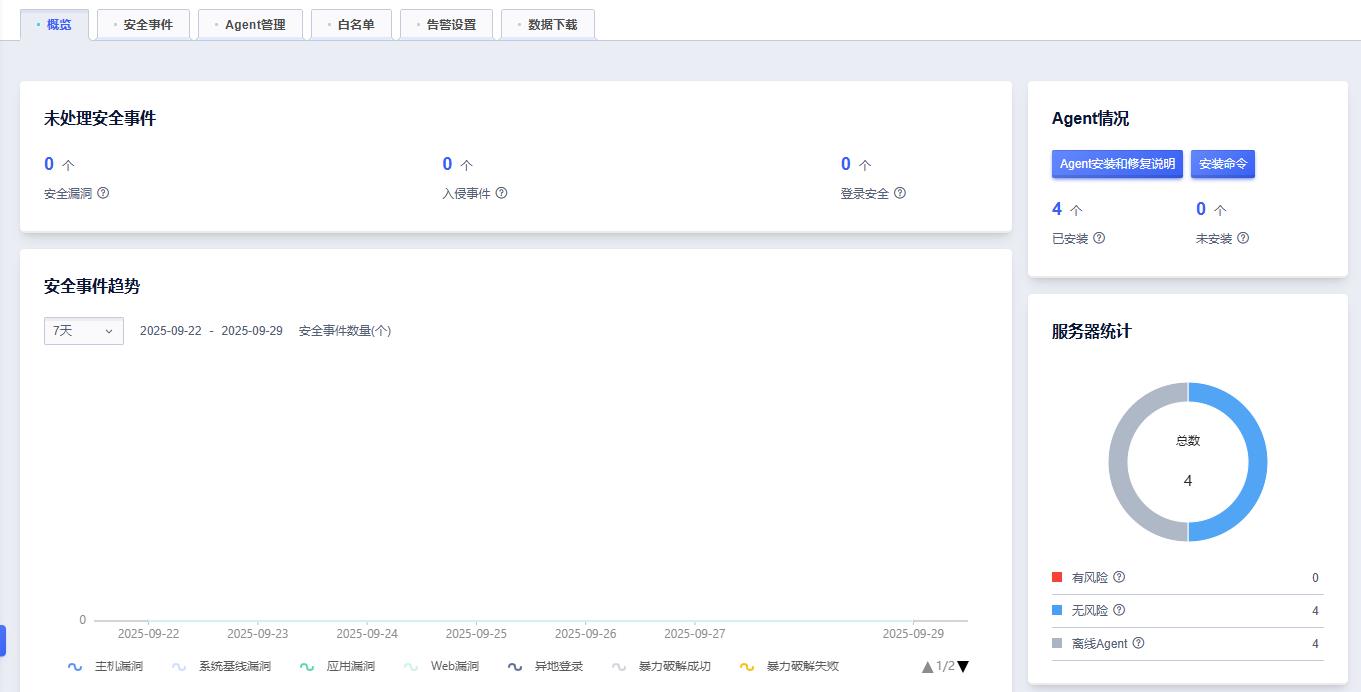
Task: Click help icon beside 已安装
Action: pyautogui.click(x=1099, y=238)
